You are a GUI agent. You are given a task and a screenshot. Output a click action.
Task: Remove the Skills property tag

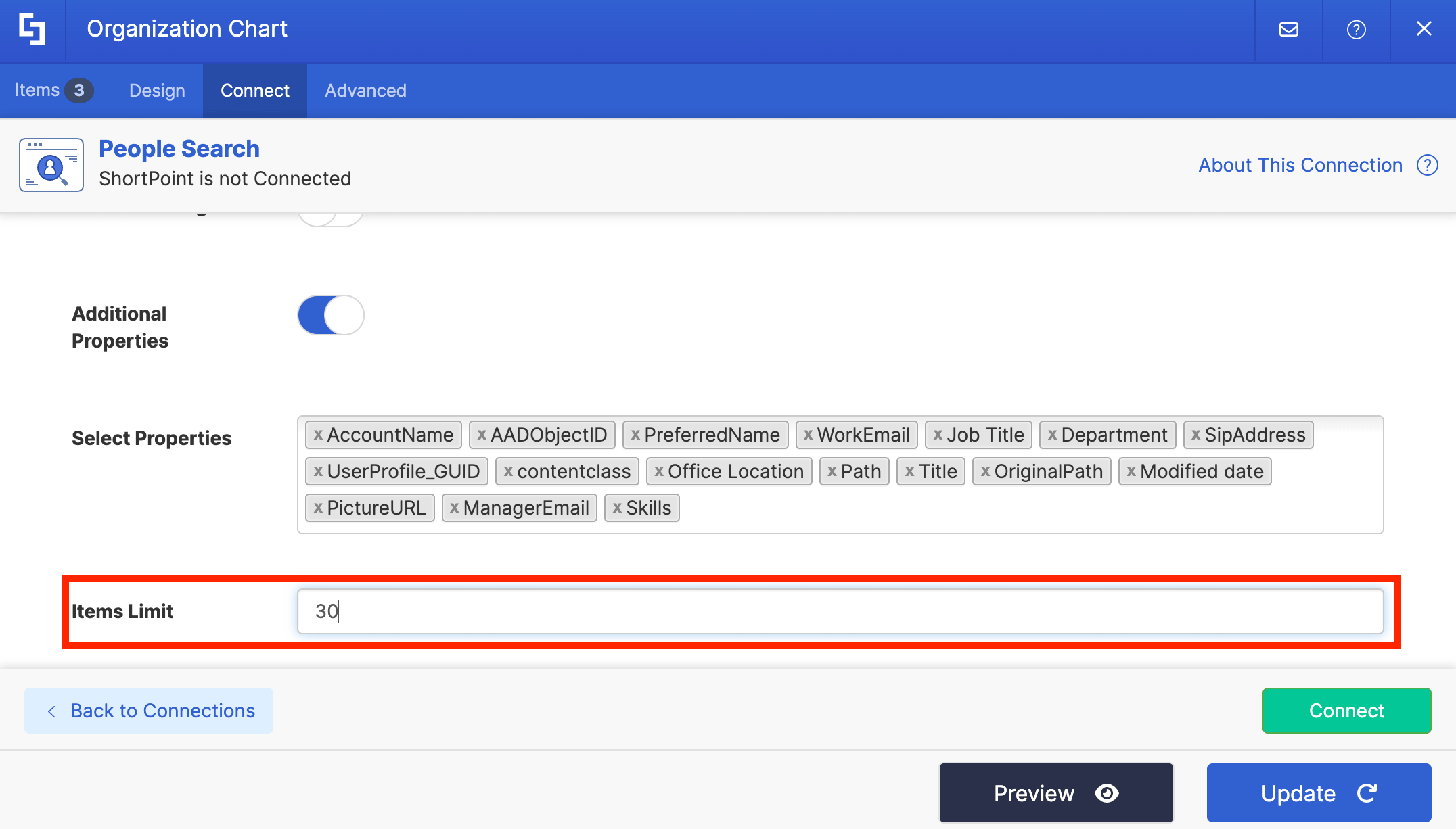617,508
